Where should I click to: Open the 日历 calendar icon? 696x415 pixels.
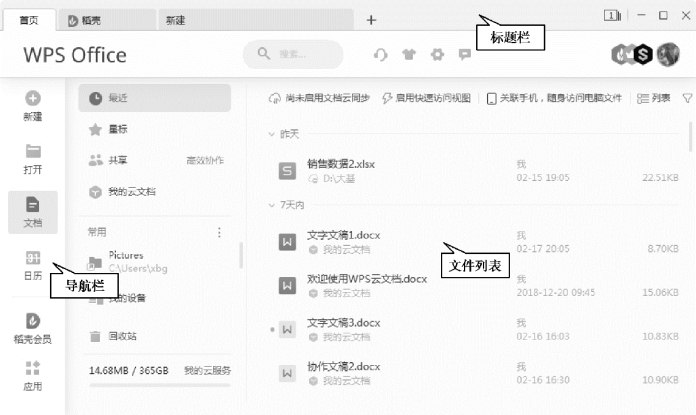pyautogui.click(x=33, y=258)
